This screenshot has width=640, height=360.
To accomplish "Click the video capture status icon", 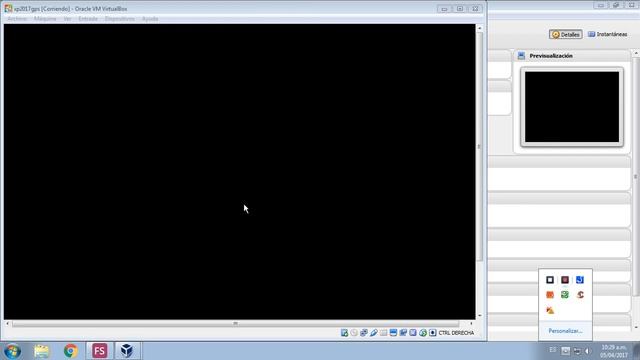I will tap(403, 333).
